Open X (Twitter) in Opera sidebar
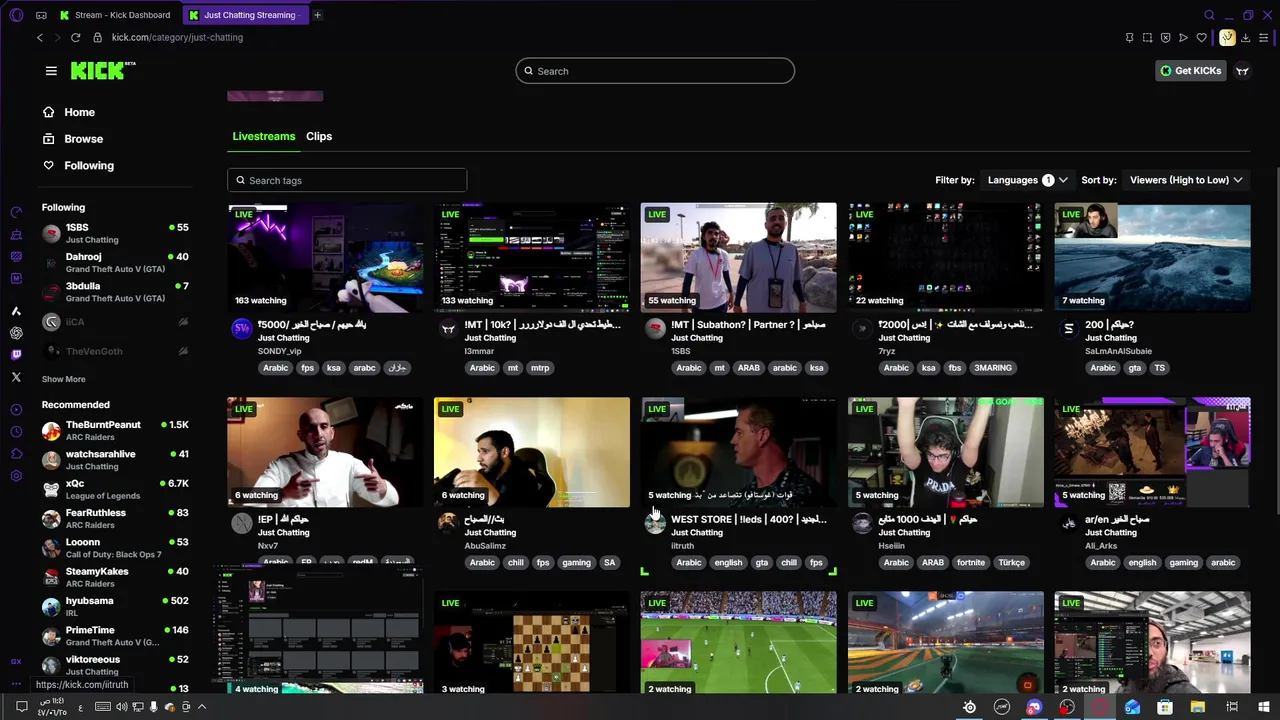Screen dimensions: 1280x720 click(16, 377)
